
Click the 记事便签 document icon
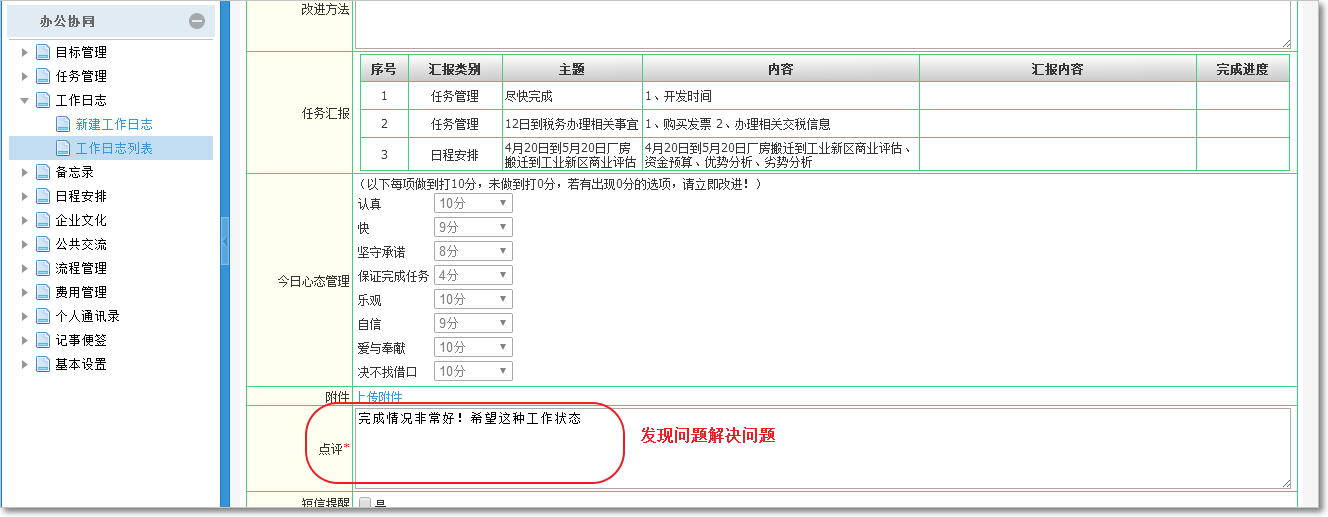43,340
